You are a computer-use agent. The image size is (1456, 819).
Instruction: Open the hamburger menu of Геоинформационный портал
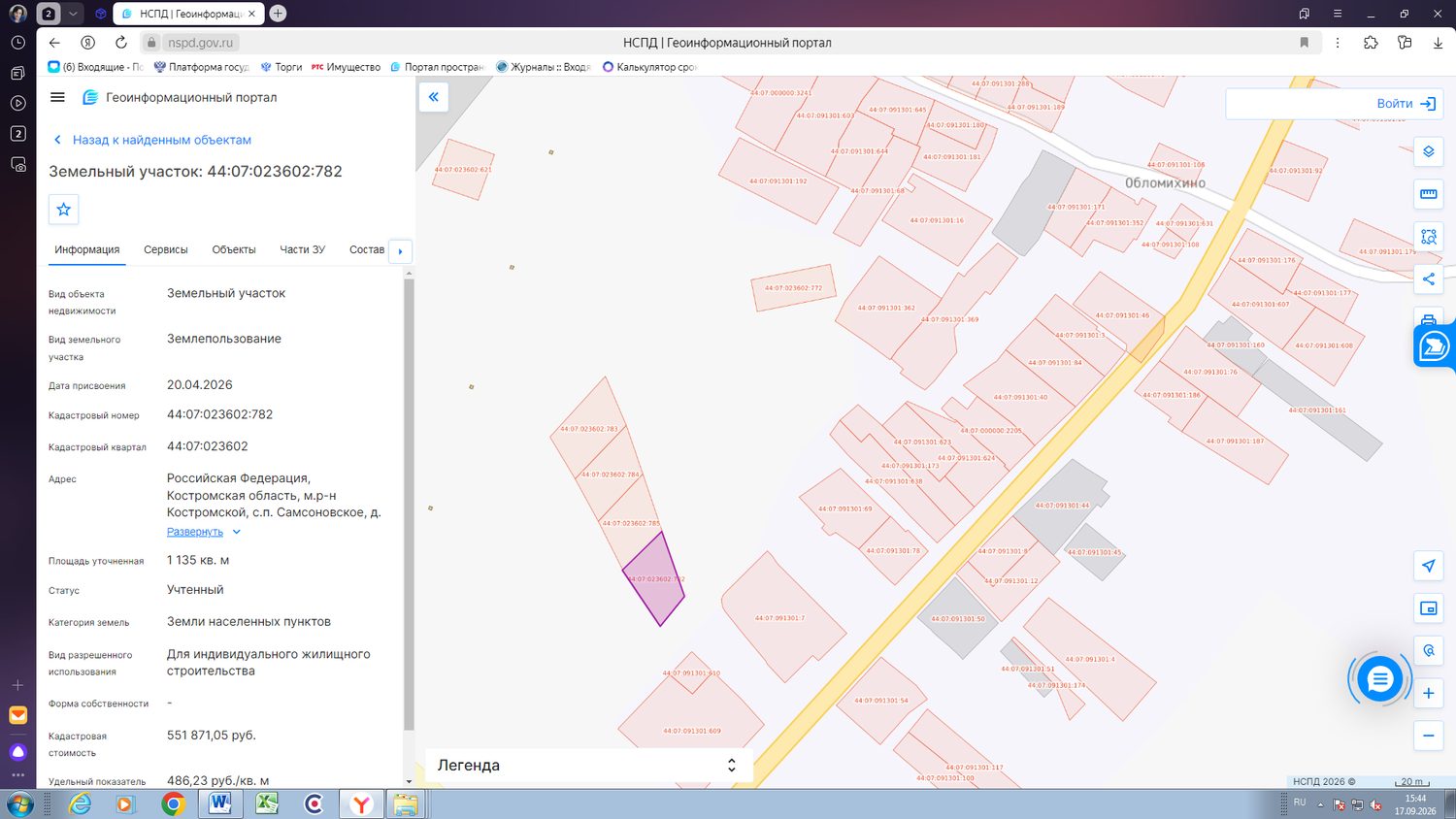[x=57, y=97]
